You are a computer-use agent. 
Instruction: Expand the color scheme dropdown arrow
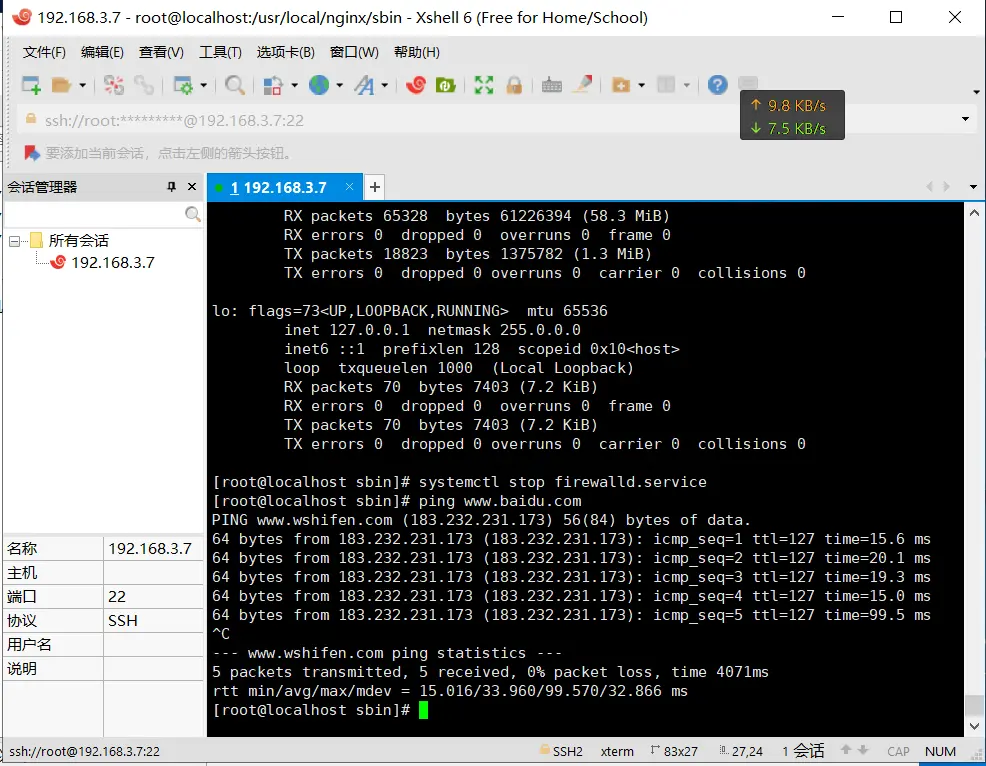click(294, 85)
